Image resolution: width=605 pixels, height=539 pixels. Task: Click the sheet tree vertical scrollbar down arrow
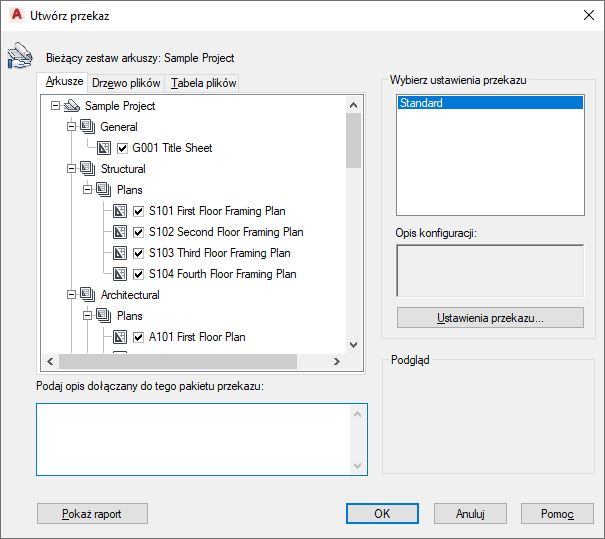(x=353, y=344)
